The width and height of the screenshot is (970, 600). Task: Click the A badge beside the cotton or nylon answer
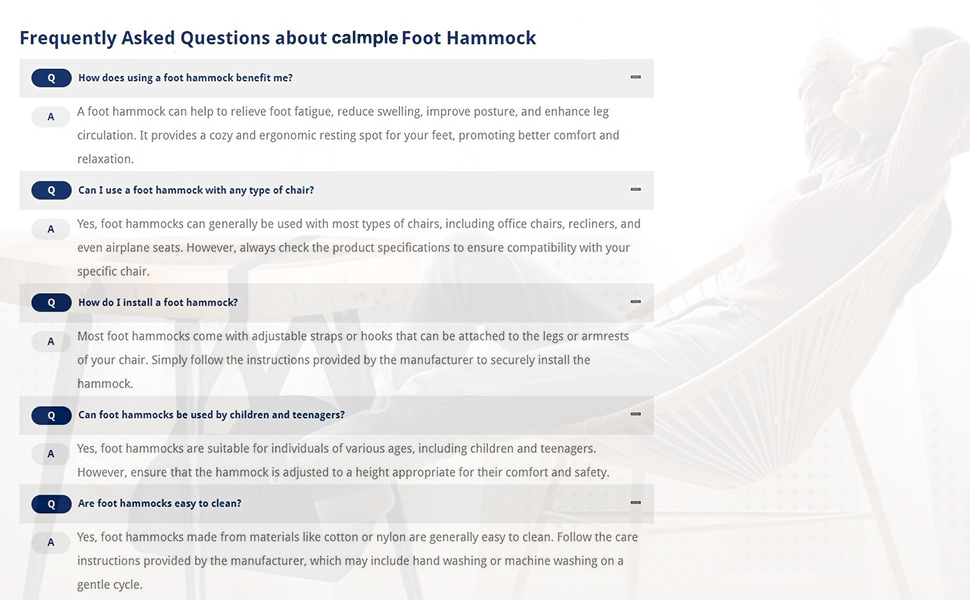51,542
